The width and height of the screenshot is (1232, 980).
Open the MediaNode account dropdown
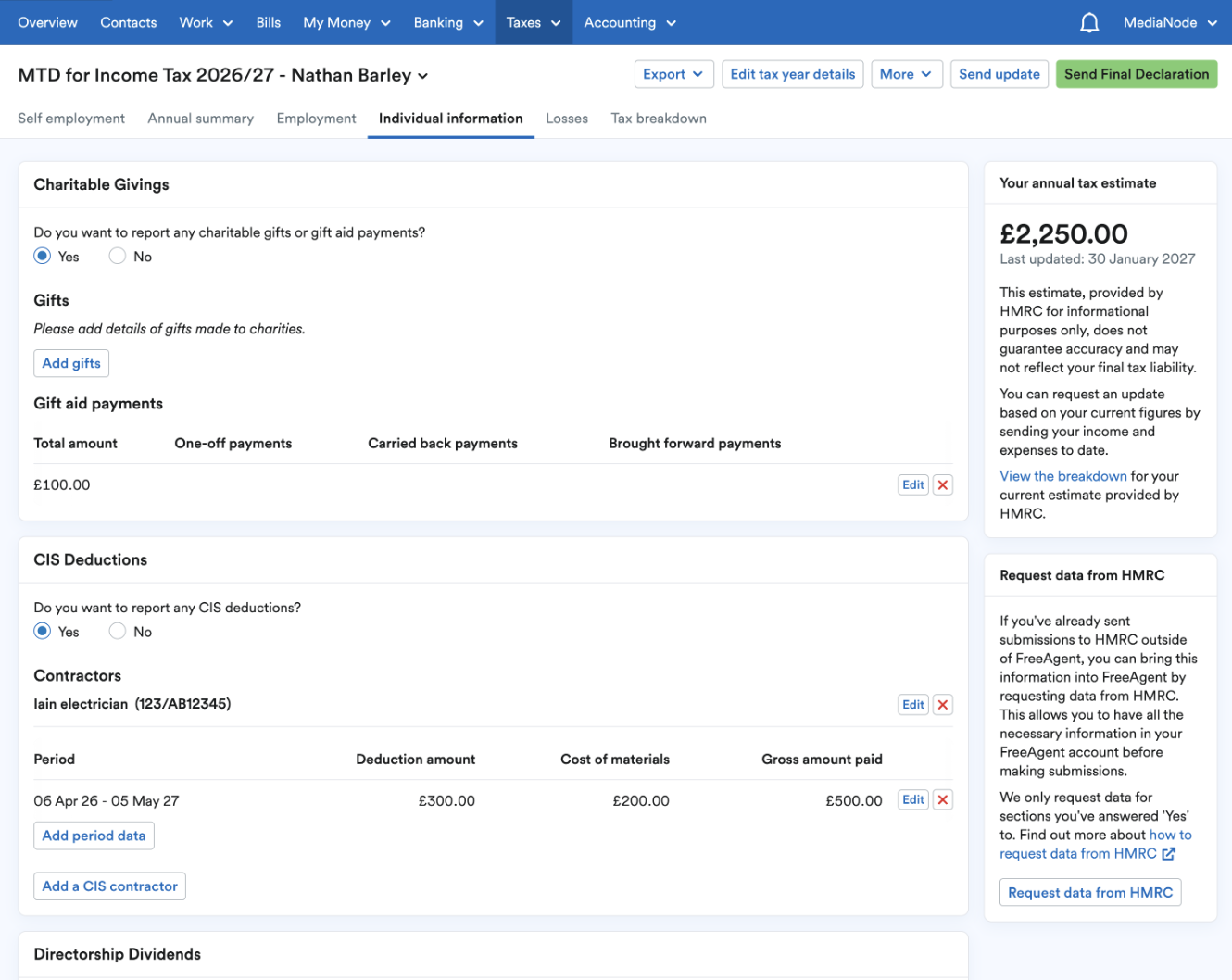point(1170,22)
